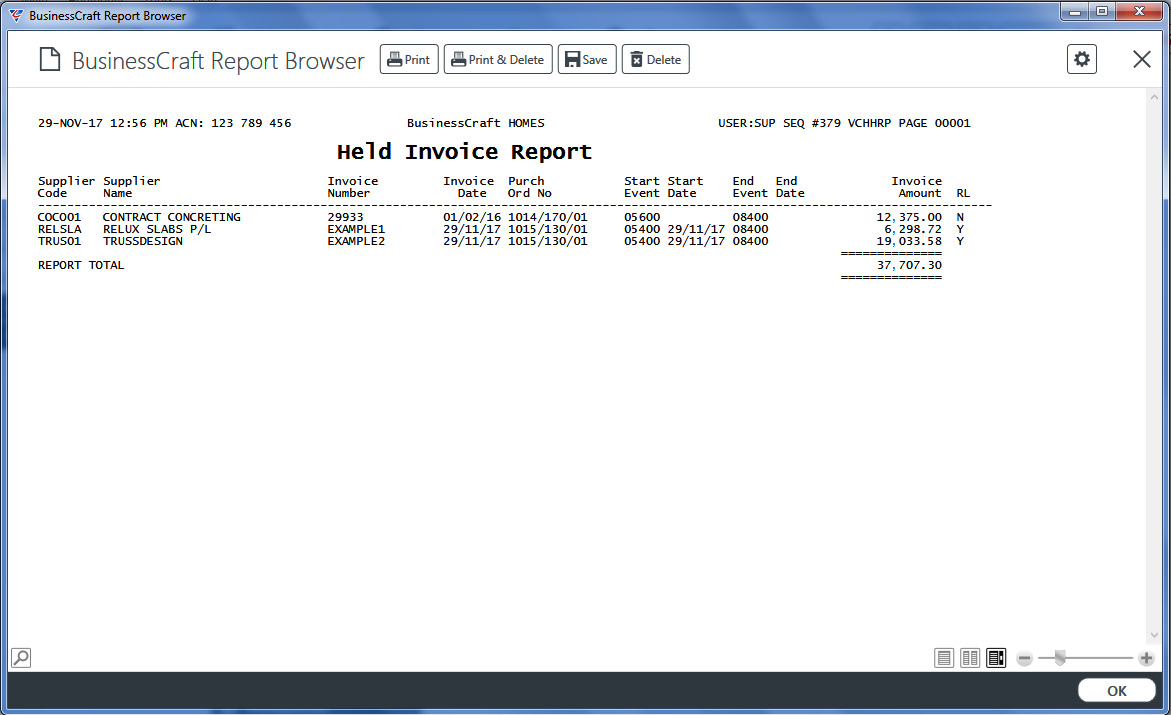Zoom in with the plus icon
Image resolution: width=1171 pixels, height=715 pixels.
click(x=1146, y=658)
